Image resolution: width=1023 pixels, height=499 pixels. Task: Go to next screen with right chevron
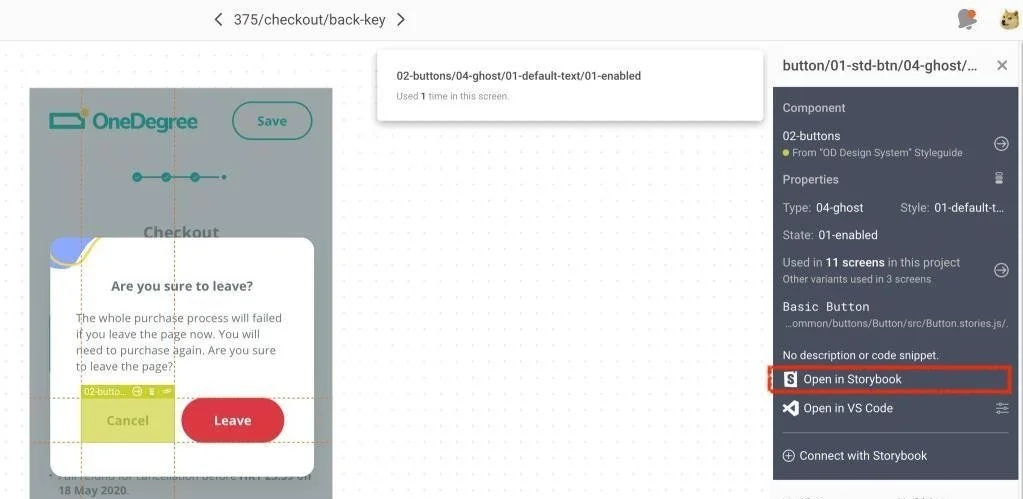401,20
